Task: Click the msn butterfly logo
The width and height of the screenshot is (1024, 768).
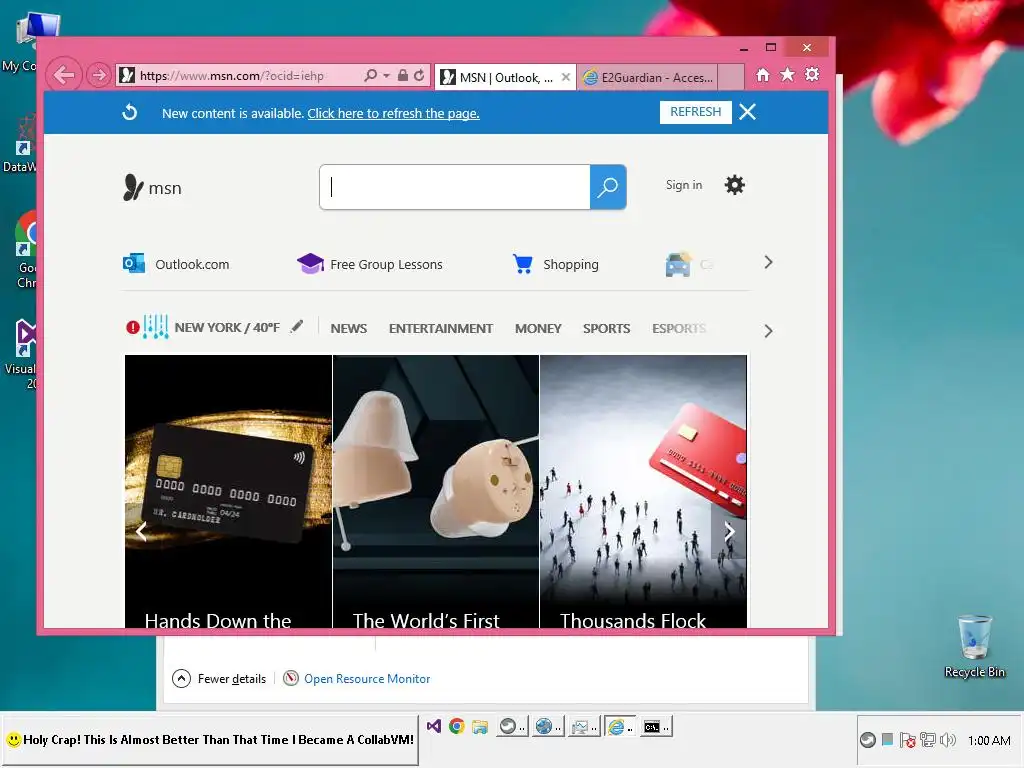Action: (x=152, y=187)
